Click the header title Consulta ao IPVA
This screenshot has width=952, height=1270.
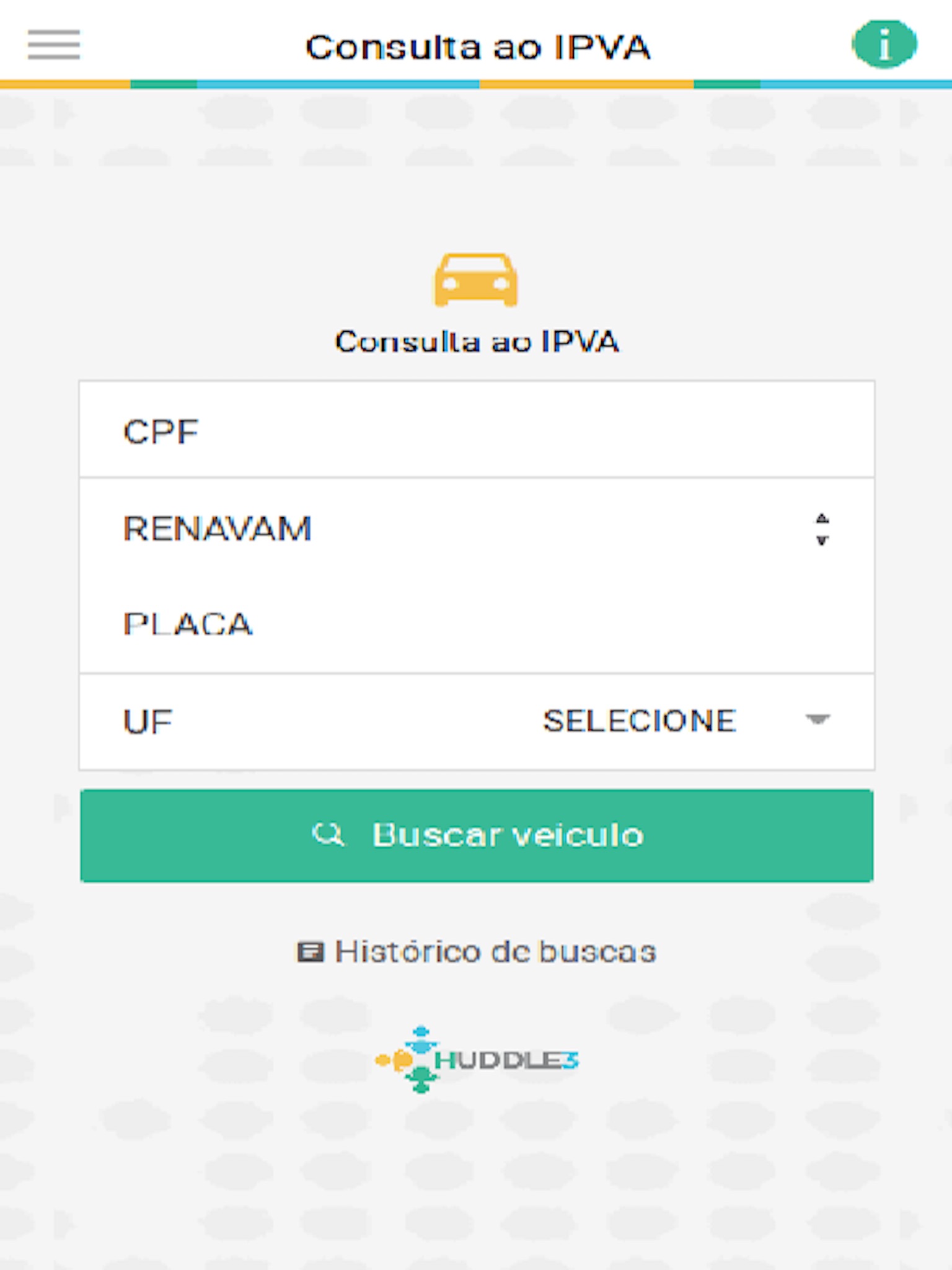click(477, 47)
